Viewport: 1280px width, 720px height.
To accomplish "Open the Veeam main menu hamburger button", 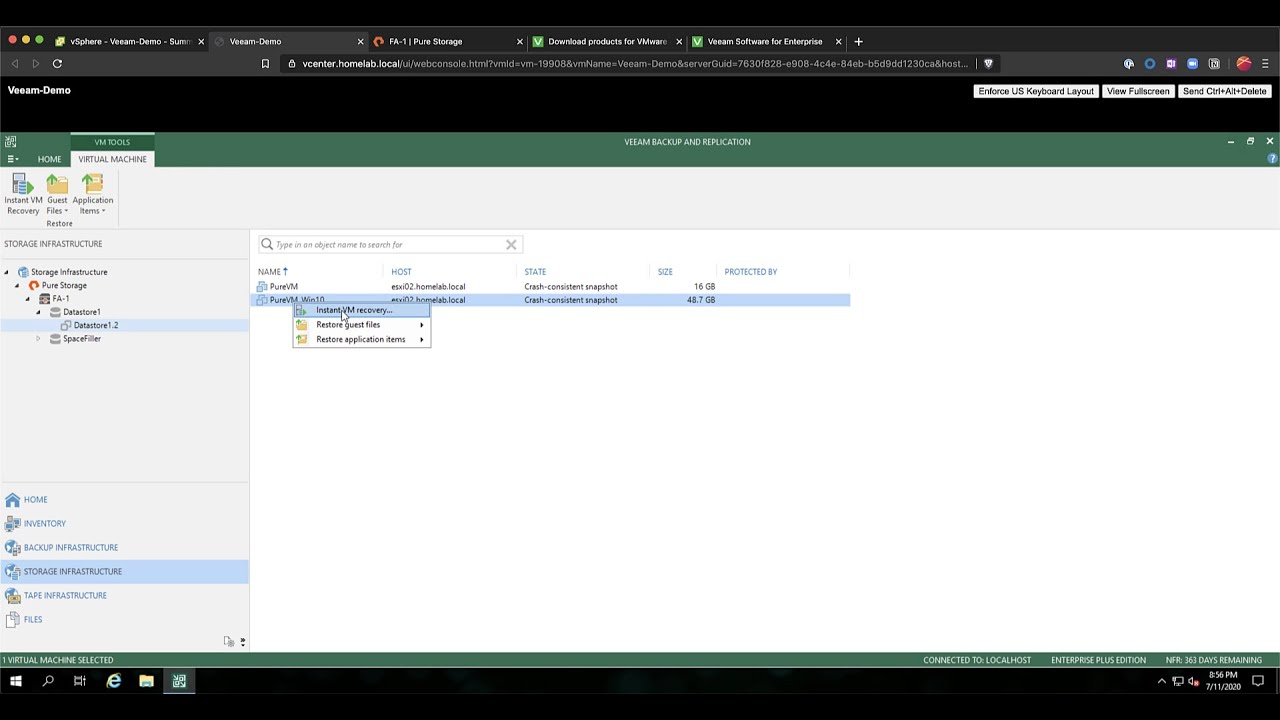I will (x=12, y=159).
